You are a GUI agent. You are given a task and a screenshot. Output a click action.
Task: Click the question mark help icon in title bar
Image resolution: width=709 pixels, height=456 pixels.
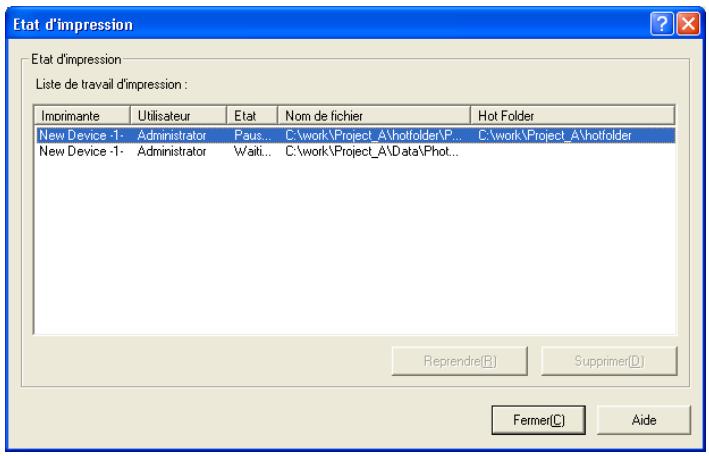tap(662, 24)
